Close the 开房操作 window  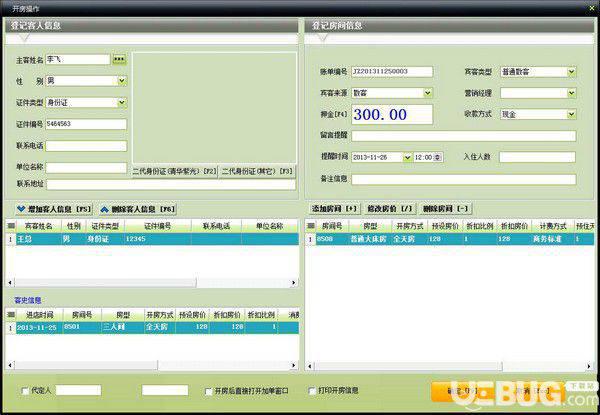[x=594, y=7]
